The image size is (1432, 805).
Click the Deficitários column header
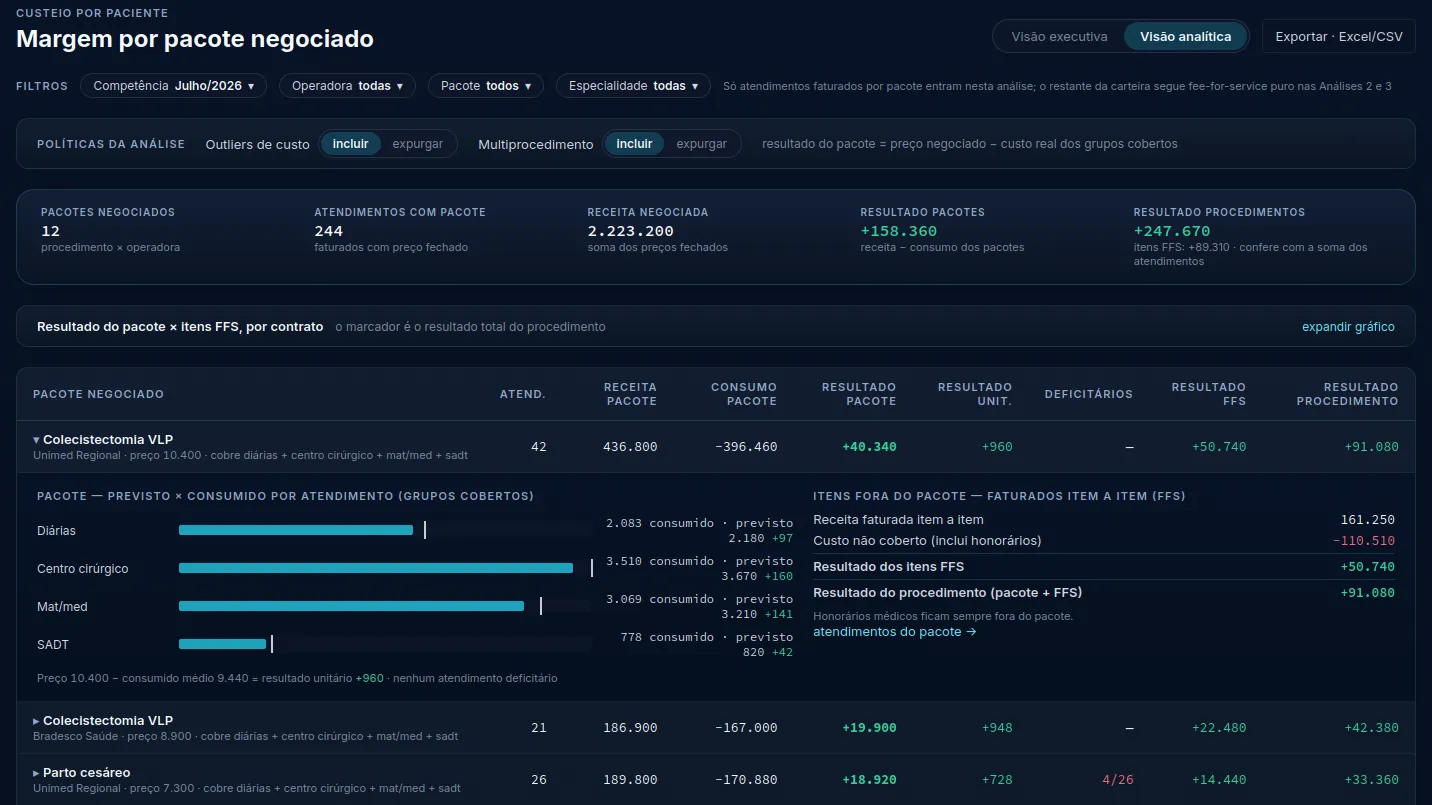tap(1089, 394)
